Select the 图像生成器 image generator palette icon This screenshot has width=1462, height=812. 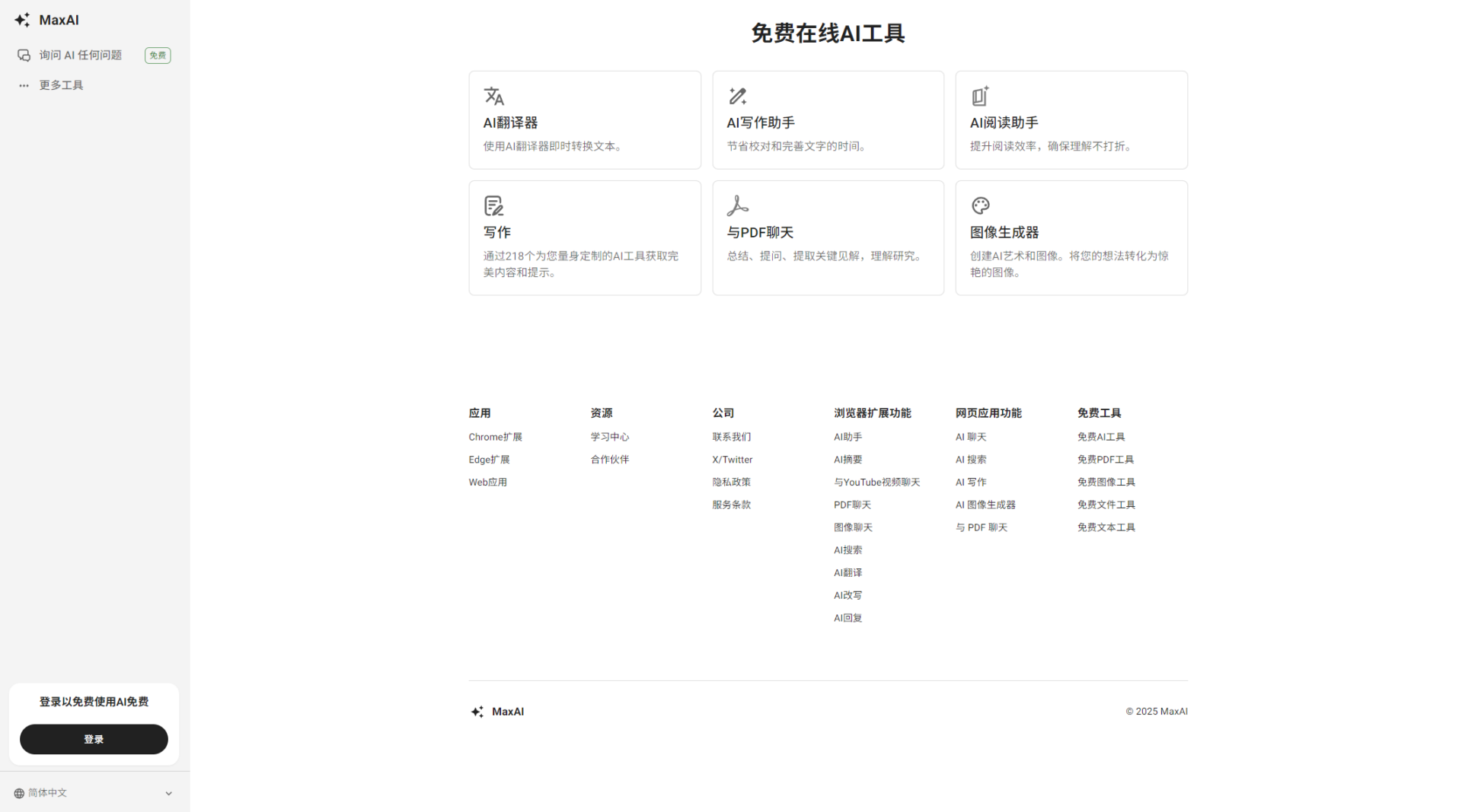(980, 205)
